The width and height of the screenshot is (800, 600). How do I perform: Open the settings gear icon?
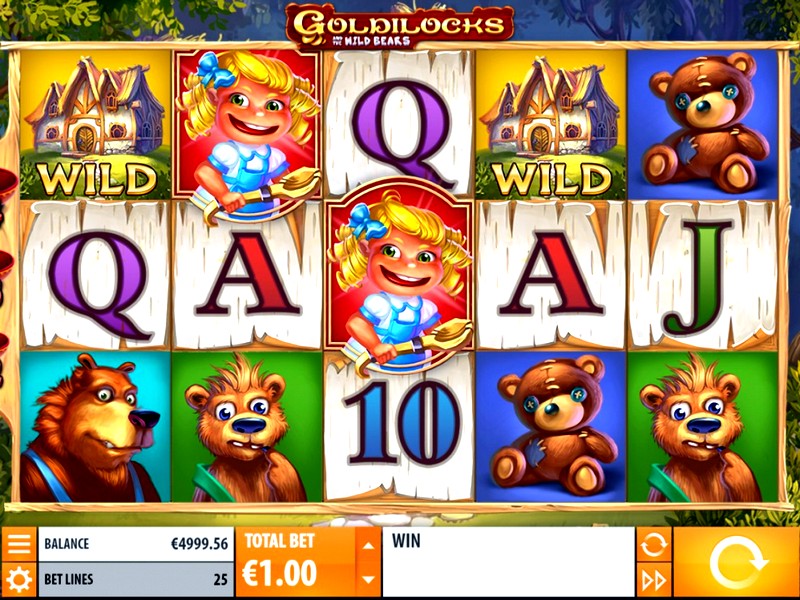[x=19, y=580]
